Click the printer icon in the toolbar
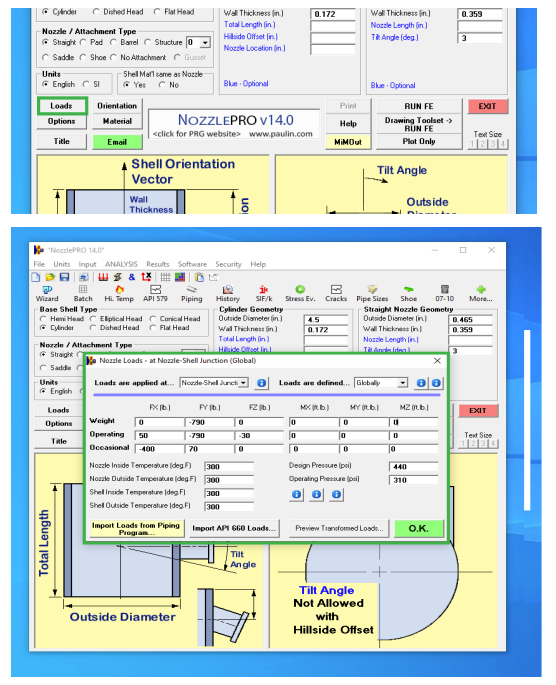The height and width of the screenshot is (685, 556). coord(84,277)
